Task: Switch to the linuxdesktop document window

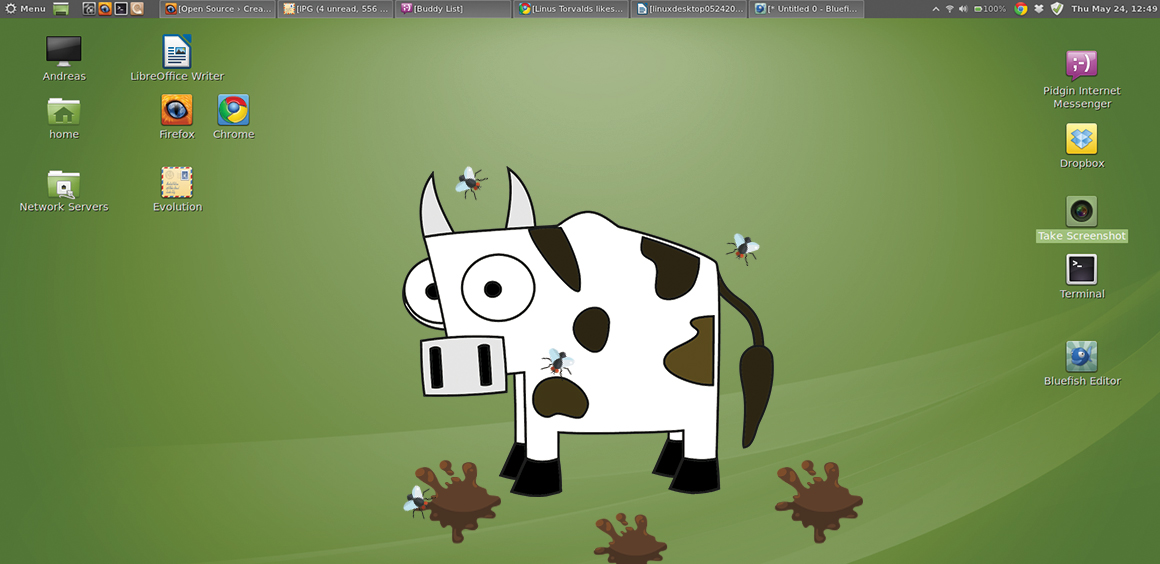Action: pyautogui.click(x=689, y=9)
